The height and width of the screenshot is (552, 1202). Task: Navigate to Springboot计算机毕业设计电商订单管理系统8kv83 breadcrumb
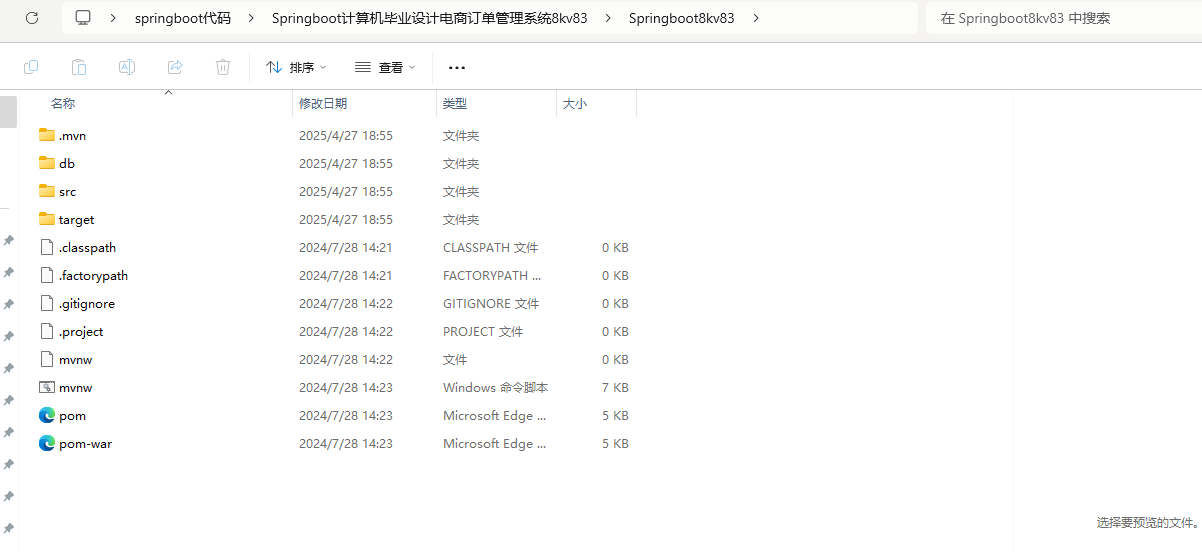tap(429, 18)
